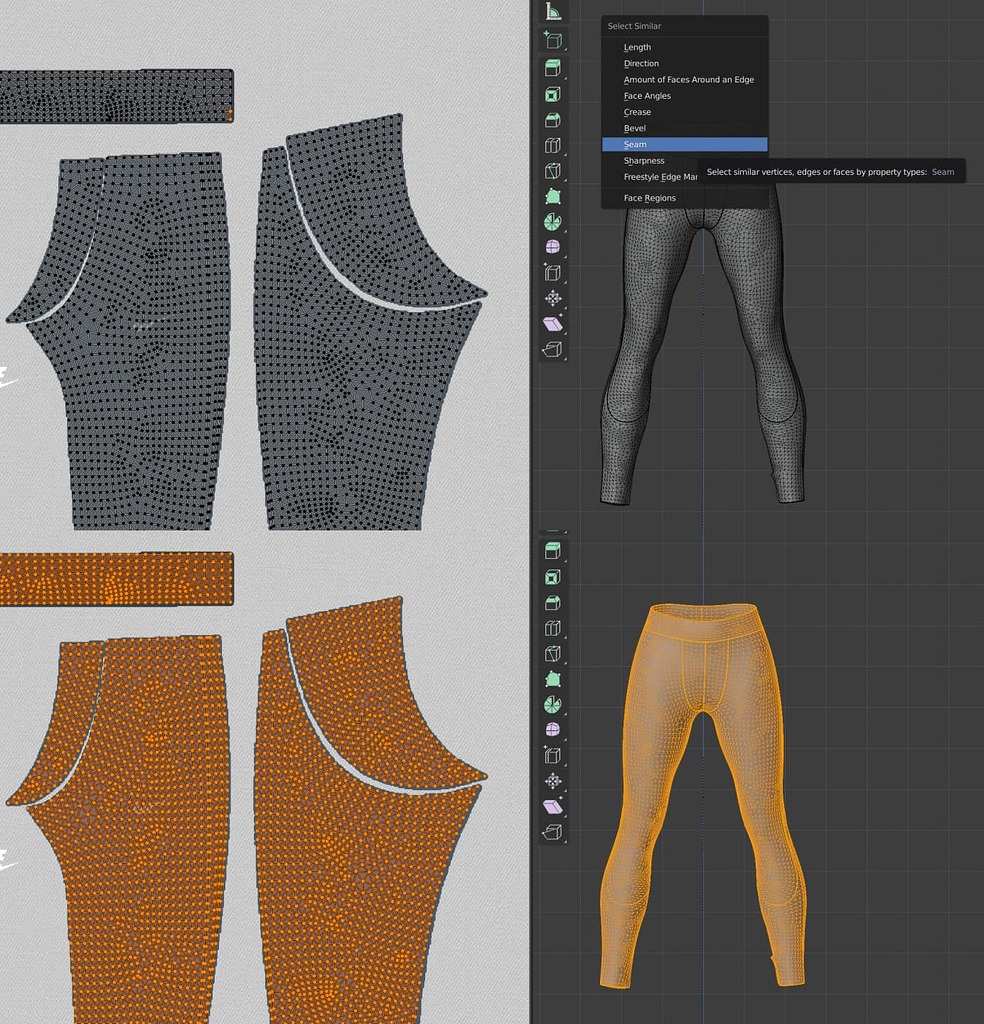Select Poly Build tool in the gray-mesh viewport
984x1024 pixels.
[x=553, y=197]
